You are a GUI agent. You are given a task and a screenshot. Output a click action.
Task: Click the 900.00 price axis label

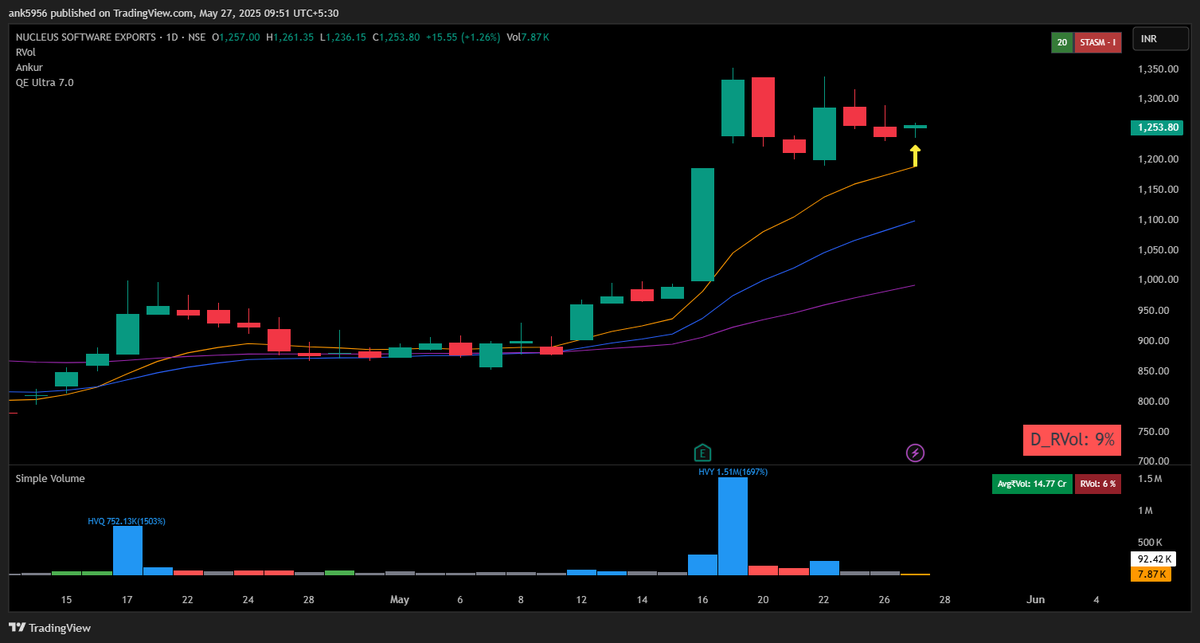click(1153, 341)
